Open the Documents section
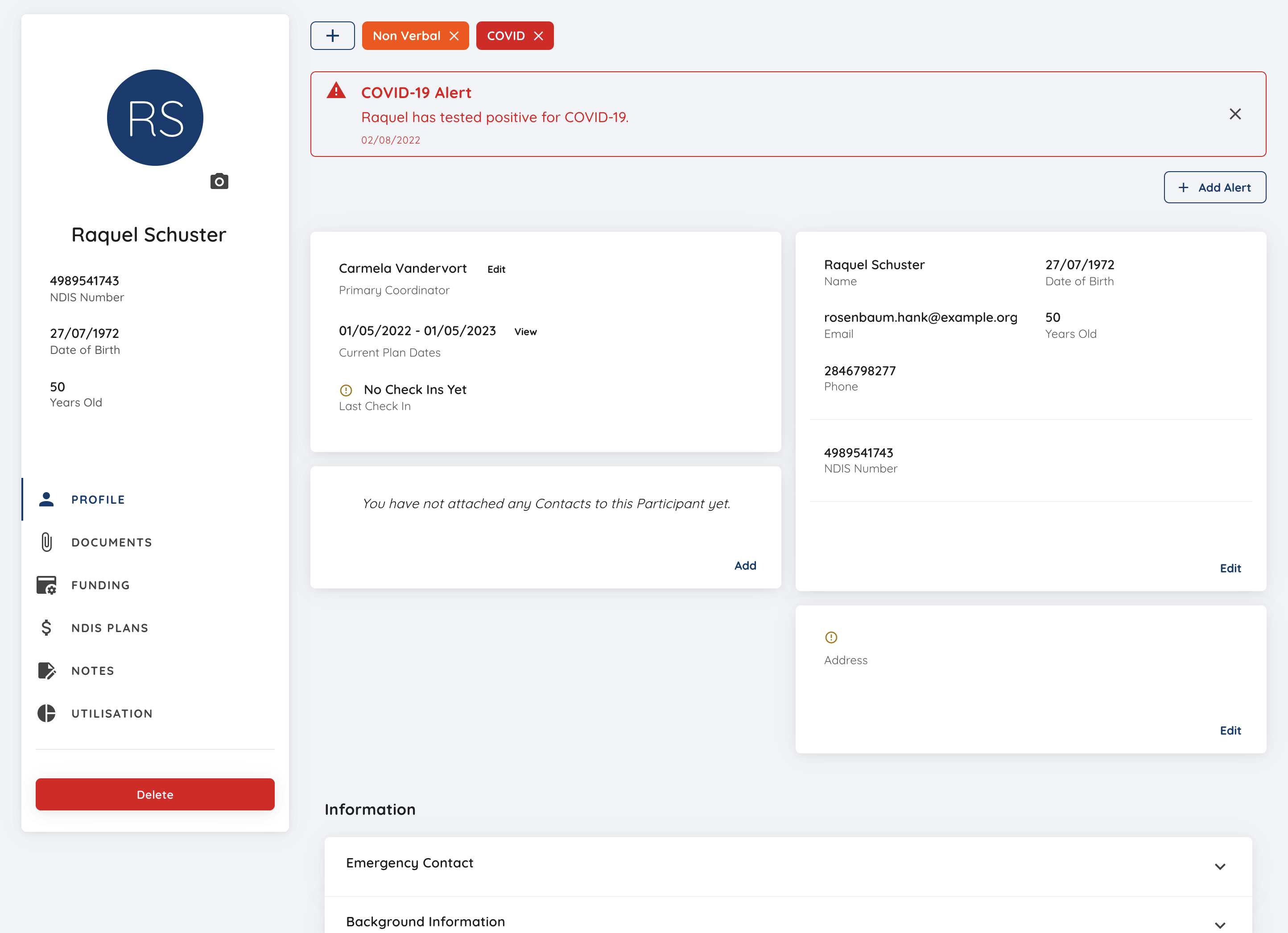This screenshot has width=1288, height=933. click(x=111, y=542)
